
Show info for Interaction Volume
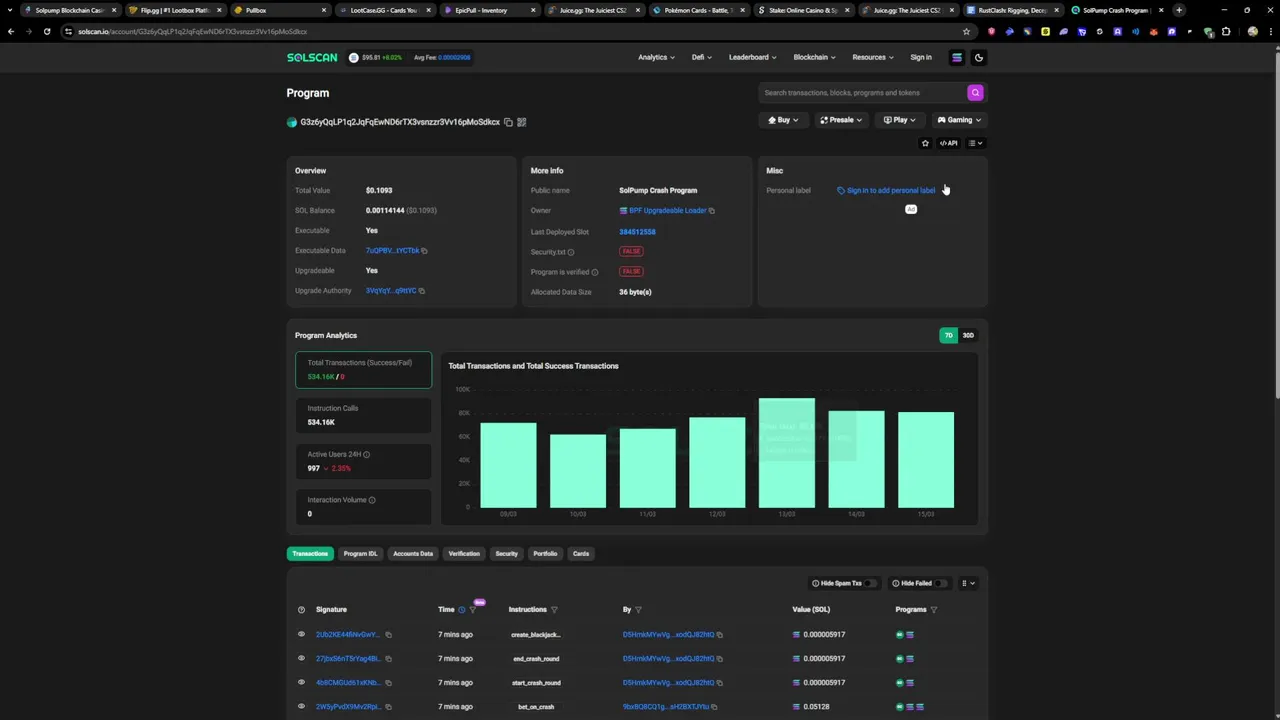pyautogui.click(x=372, y=500)
